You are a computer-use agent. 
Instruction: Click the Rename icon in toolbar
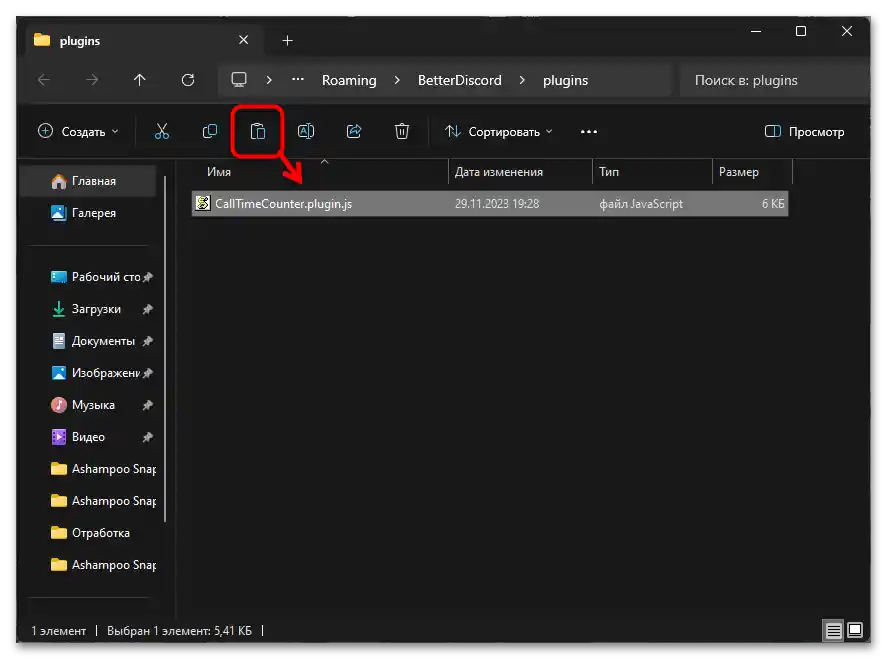pyautogui.click(x=306, y=131)
